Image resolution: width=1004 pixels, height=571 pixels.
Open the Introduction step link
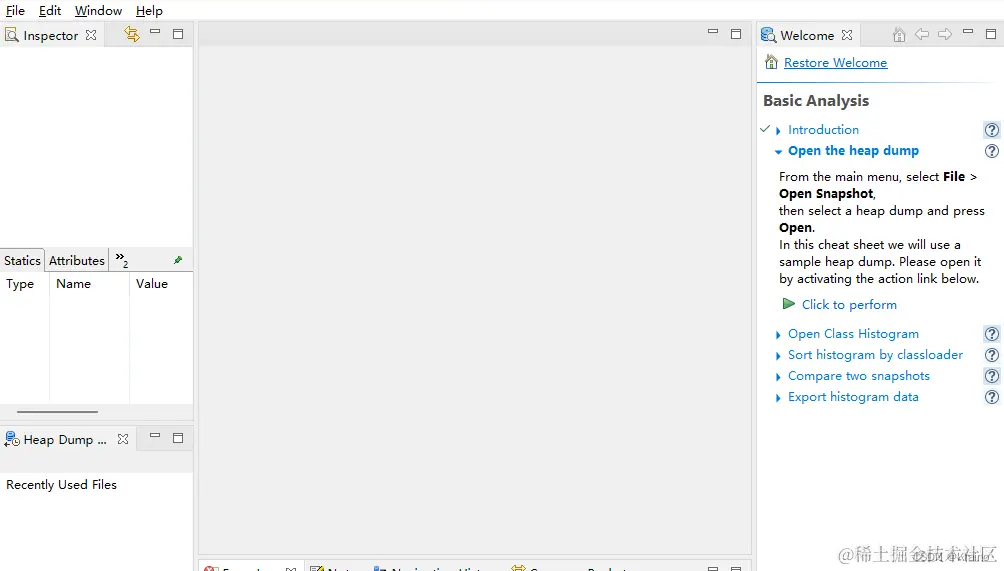pos(823,129)
